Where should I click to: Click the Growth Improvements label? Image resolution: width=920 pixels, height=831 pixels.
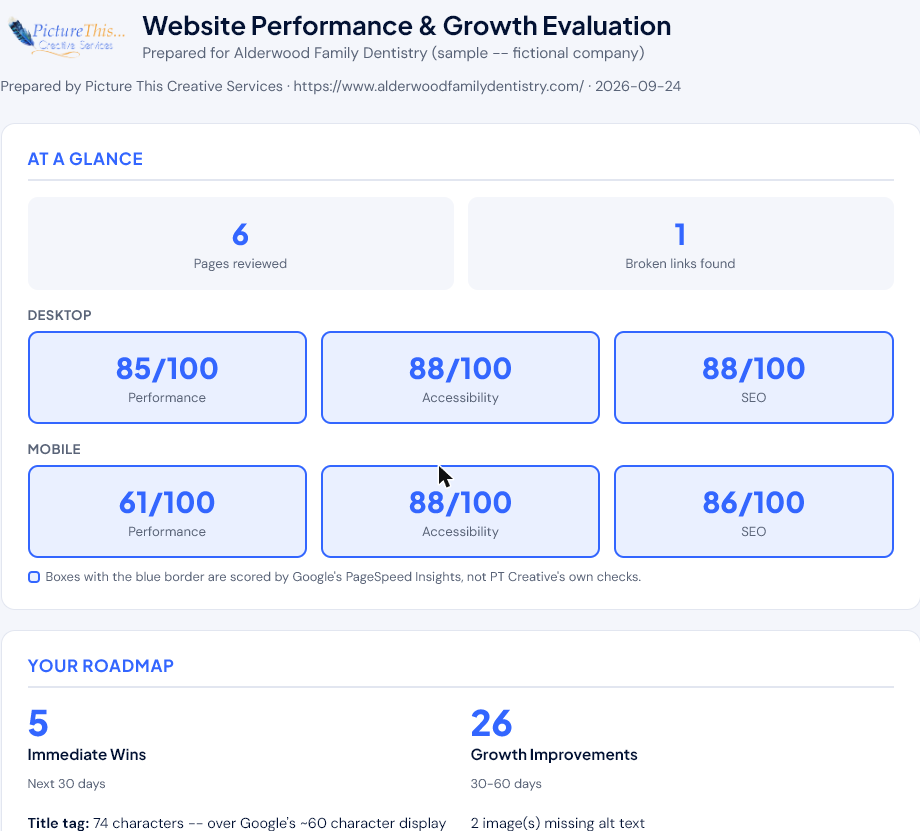(554, 755)
